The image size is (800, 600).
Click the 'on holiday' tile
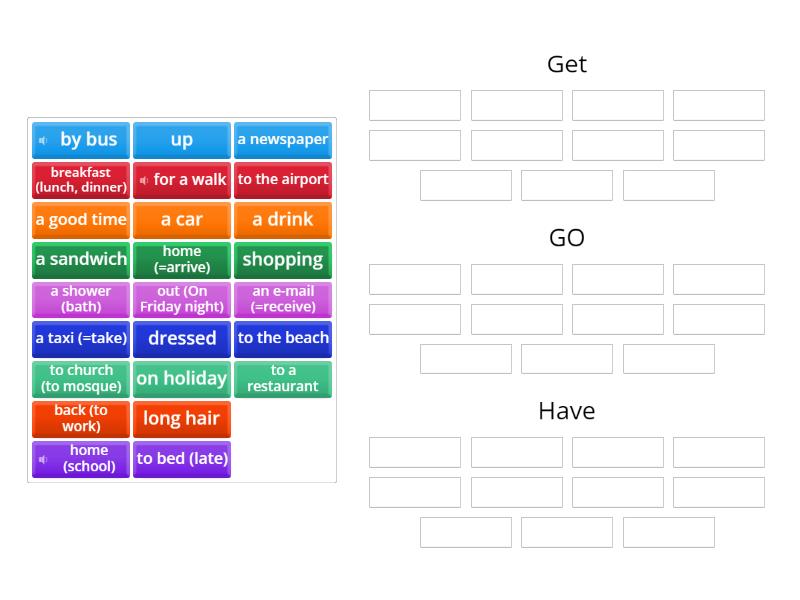pos(181,379)
